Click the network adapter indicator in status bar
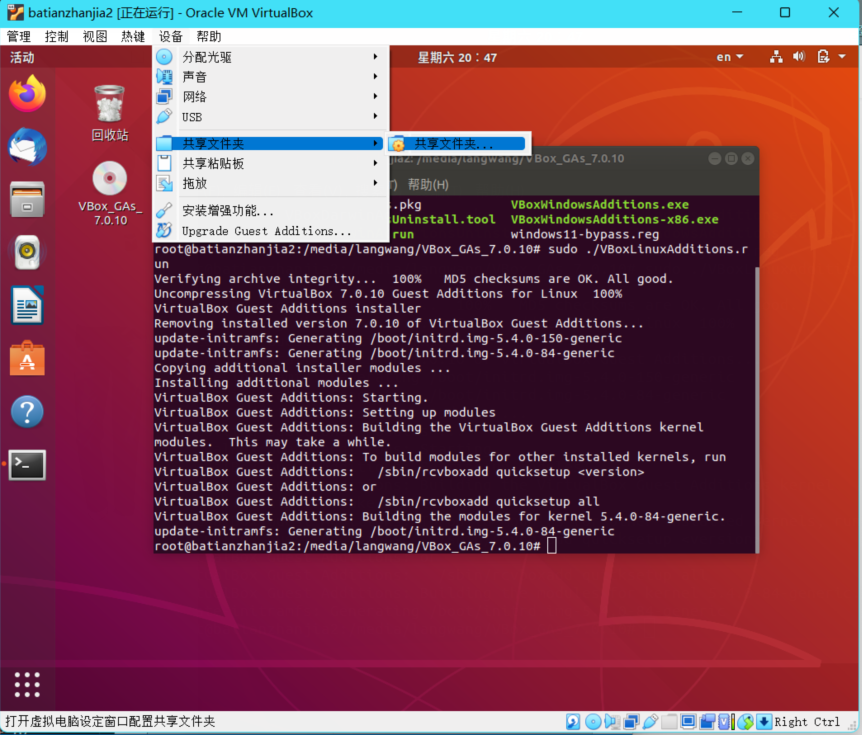The height and width of the screenshot is (735, 862). click(632, 721)
